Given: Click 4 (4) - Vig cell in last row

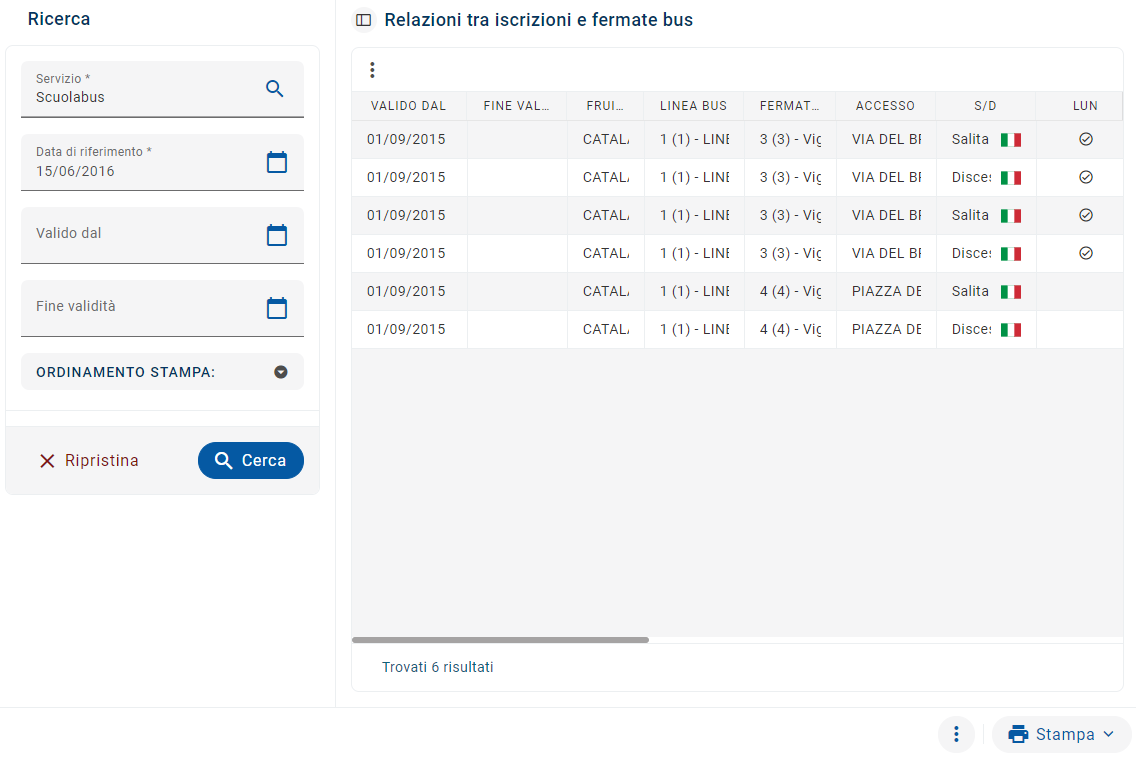Looking at the screenshot, I should pos(790,329).
